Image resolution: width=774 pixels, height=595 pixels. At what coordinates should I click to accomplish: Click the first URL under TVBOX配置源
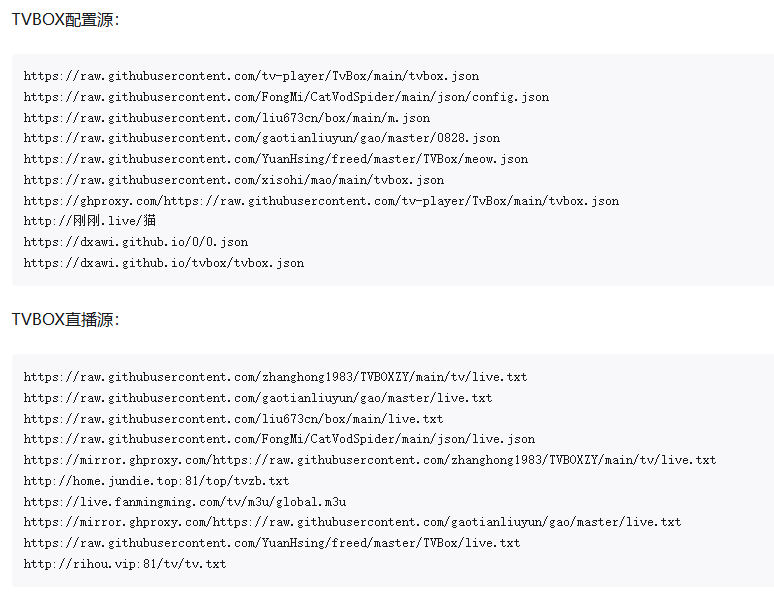point(251,76)
